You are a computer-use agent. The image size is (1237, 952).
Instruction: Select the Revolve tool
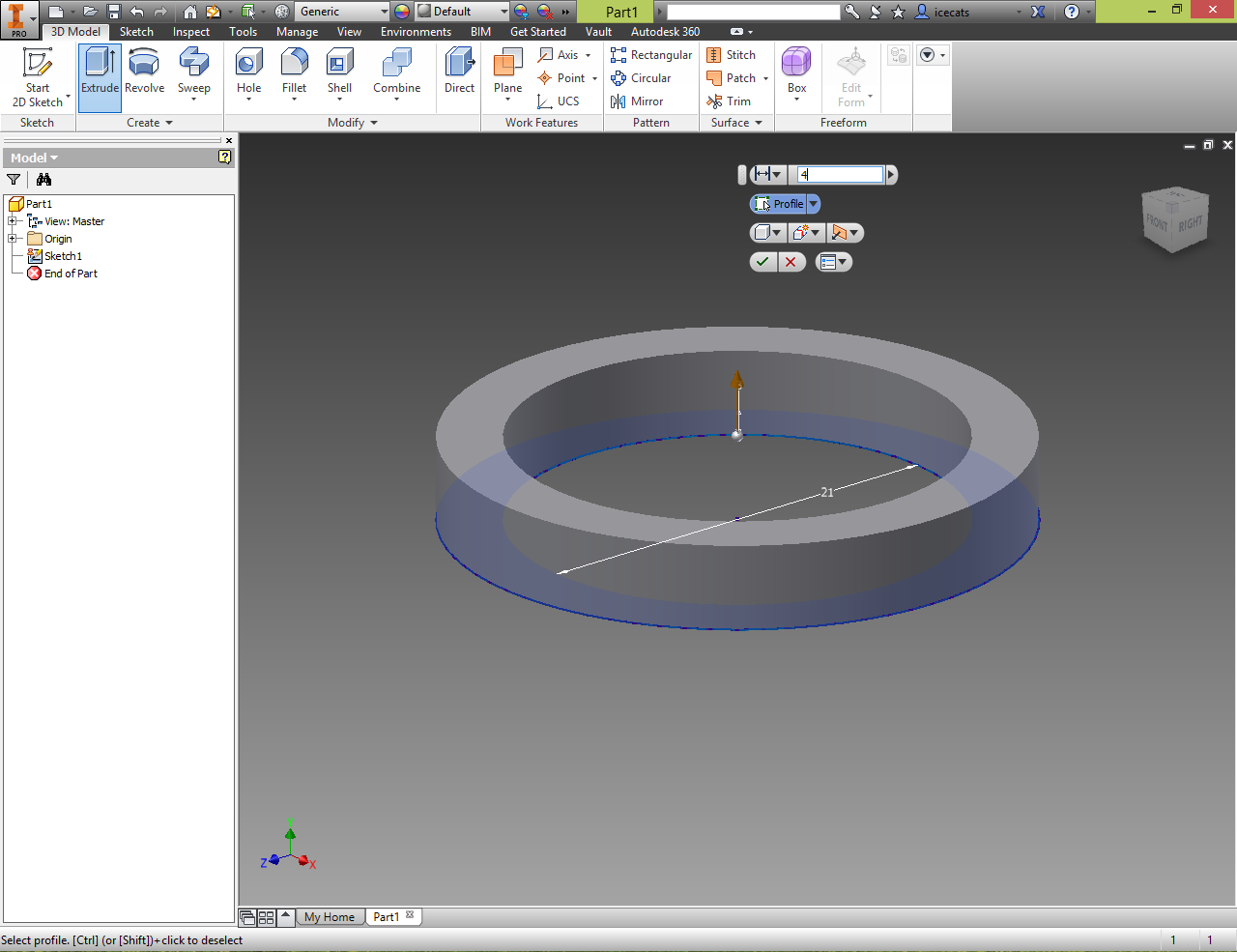click(x=144, y=72)
